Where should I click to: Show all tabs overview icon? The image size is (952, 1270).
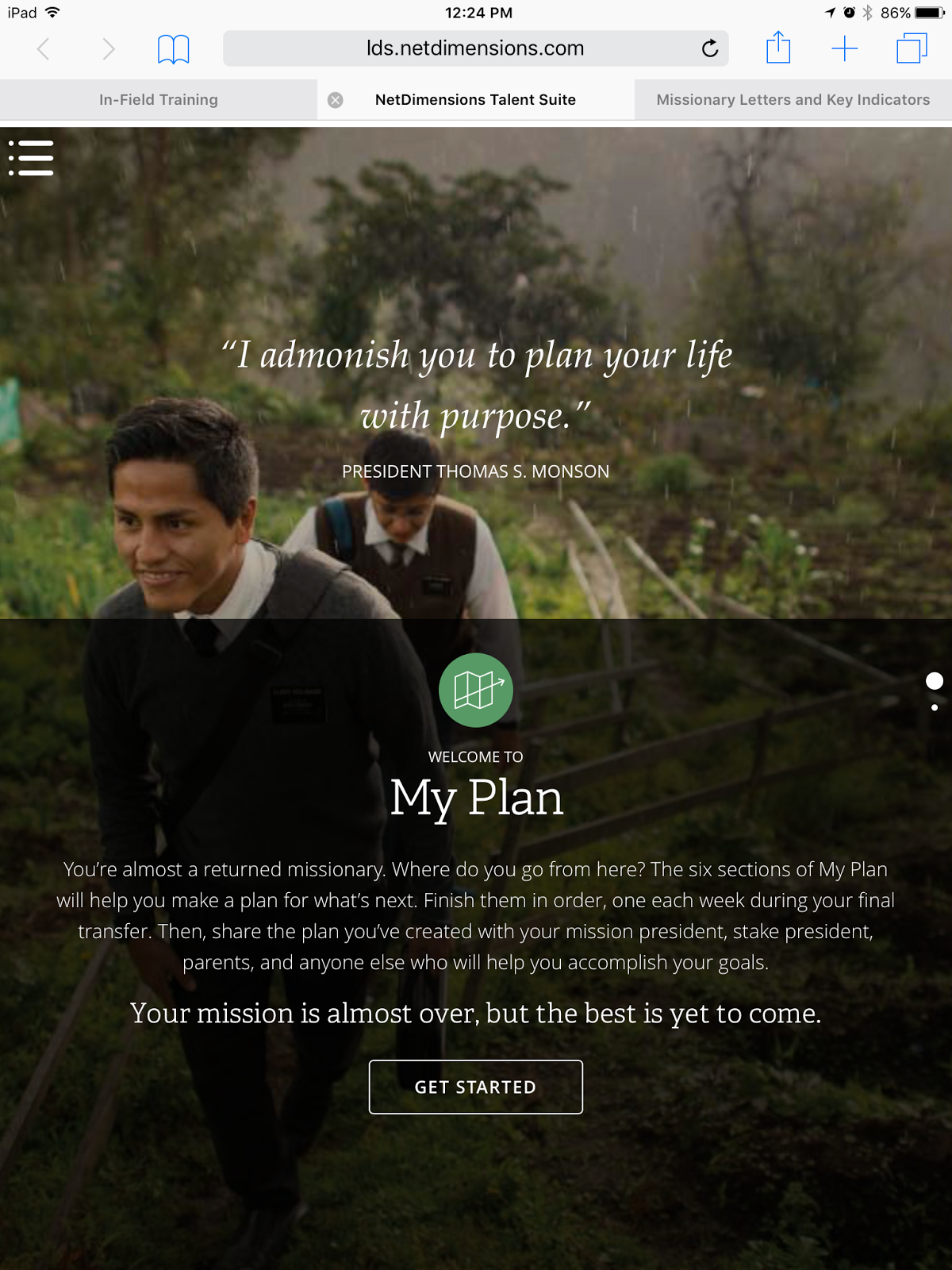coord(912,48)
